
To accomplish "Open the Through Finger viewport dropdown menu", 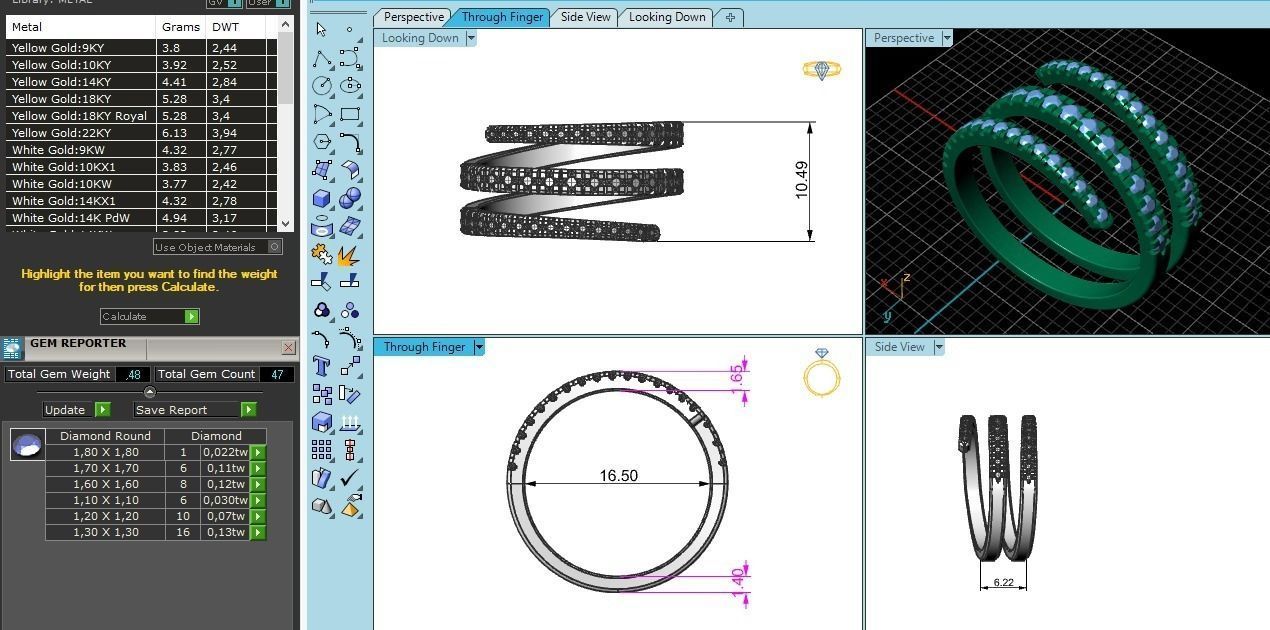I will click(479, 347).
